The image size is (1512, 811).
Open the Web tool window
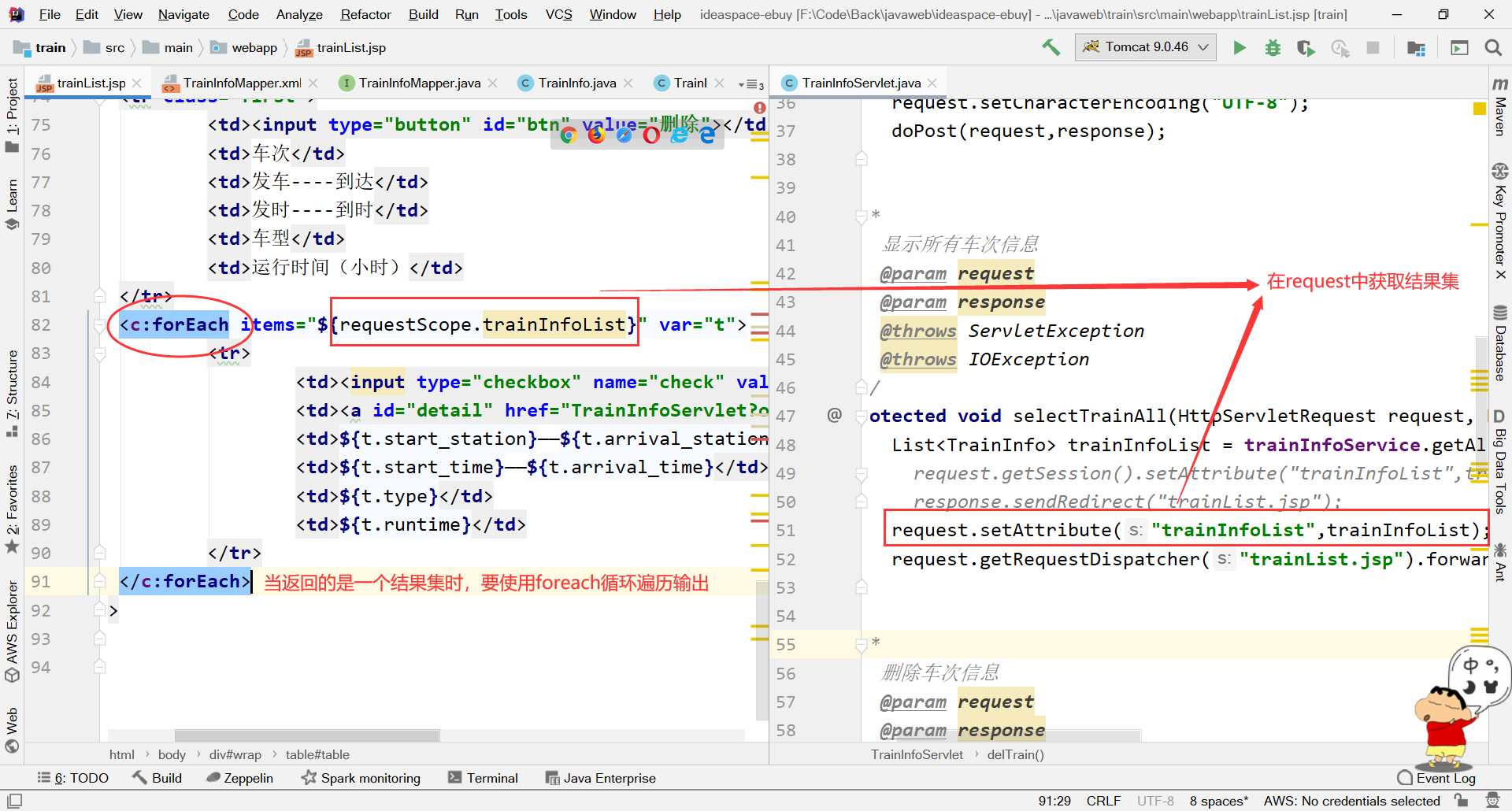coord(12,730)
